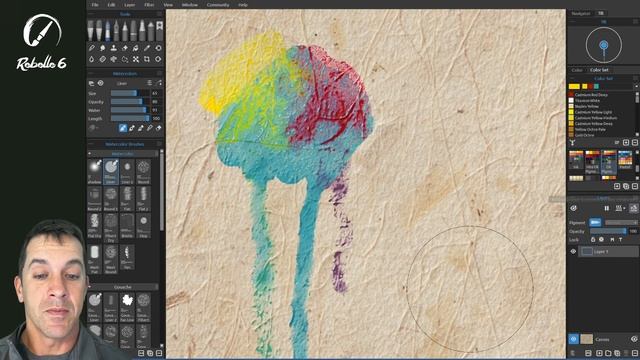Select the Favorites bookmark star tool
The height and width of the screenshot is (360, 640).
point(160,30)
